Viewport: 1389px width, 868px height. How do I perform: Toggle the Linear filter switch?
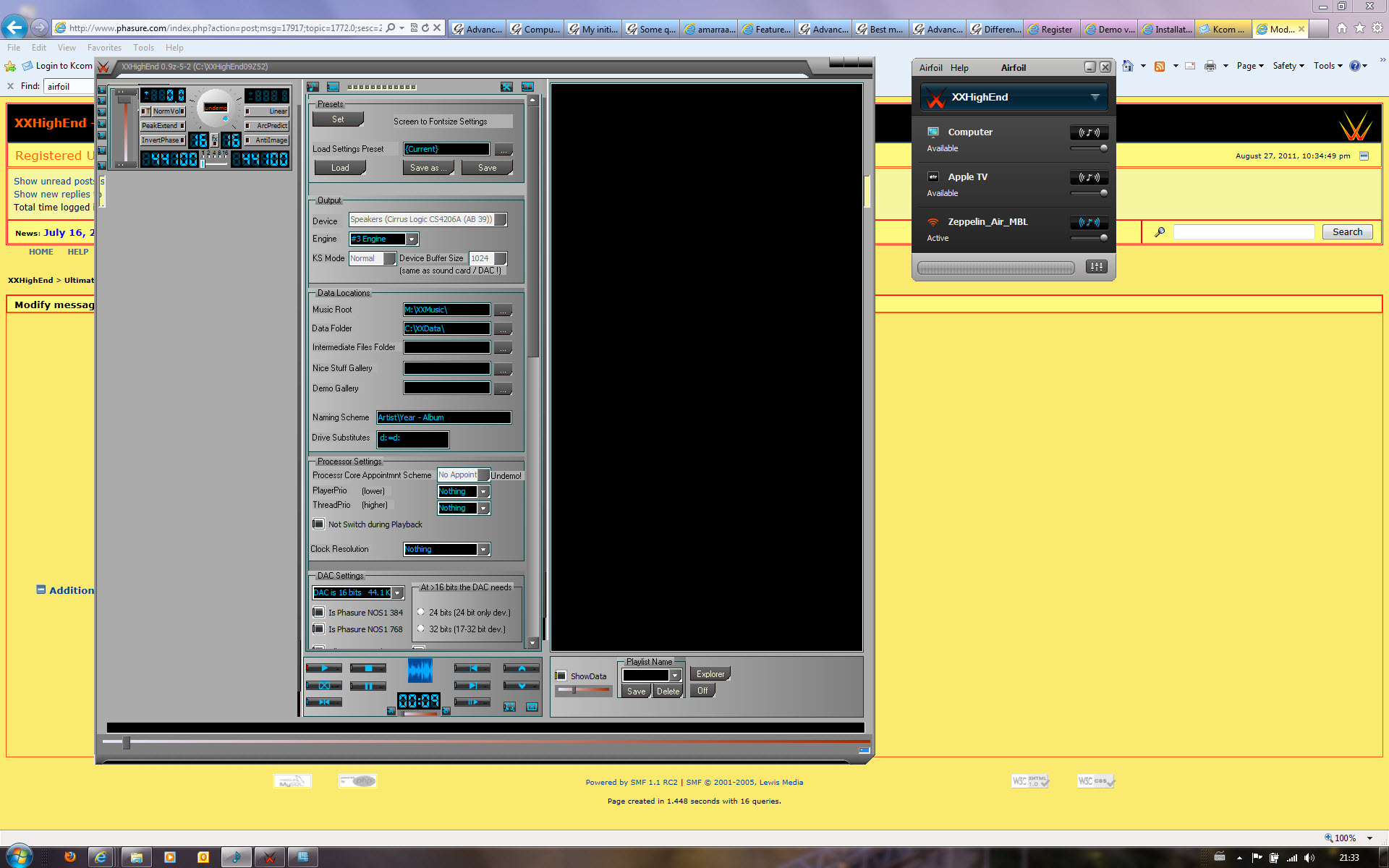(x=267, y=111)
